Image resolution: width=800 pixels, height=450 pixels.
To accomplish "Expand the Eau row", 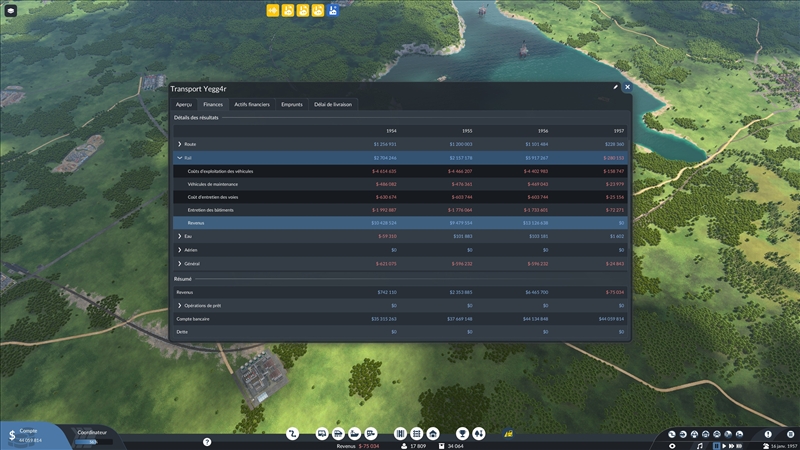I will tap(180, 236).
